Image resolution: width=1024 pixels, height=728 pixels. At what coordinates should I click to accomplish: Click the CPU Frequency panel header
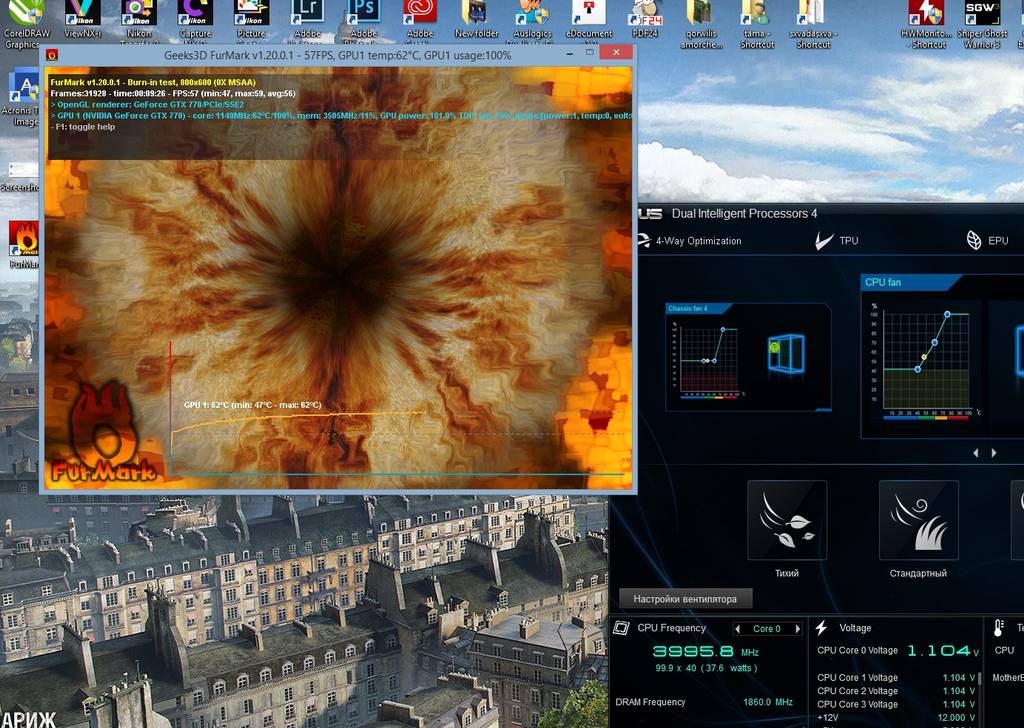[x=671, y=628]
